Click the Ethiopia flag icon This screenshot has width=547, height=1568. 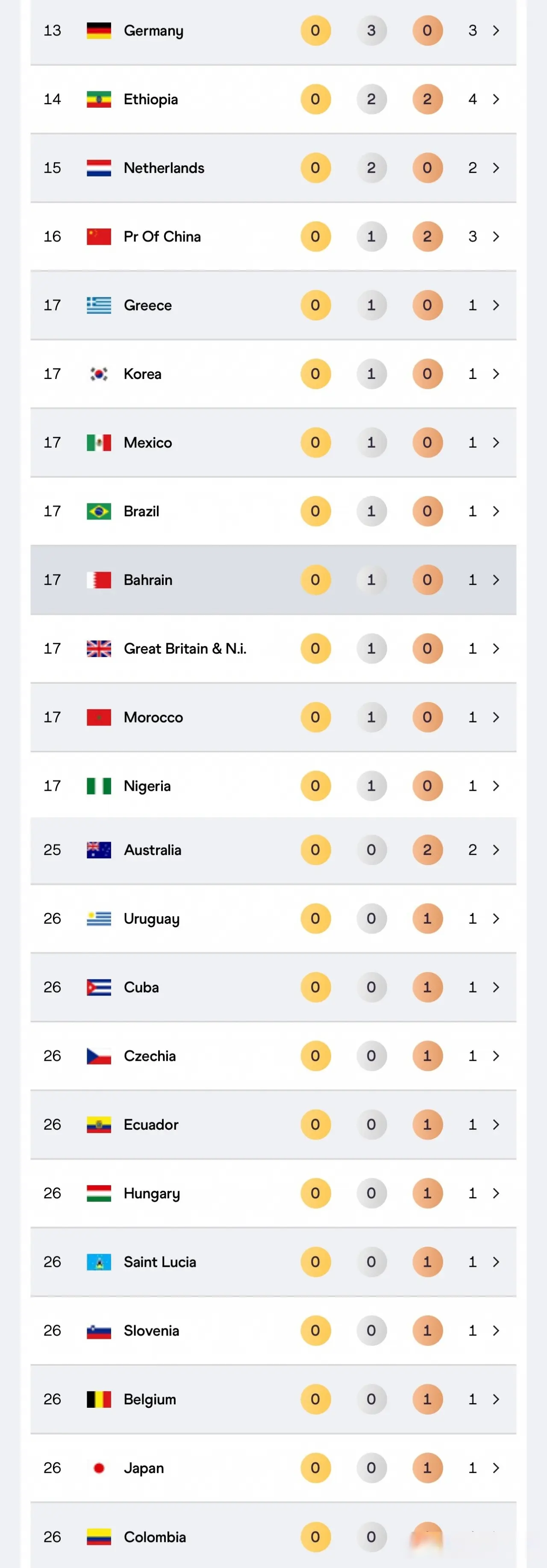click(x=99, y=99)
